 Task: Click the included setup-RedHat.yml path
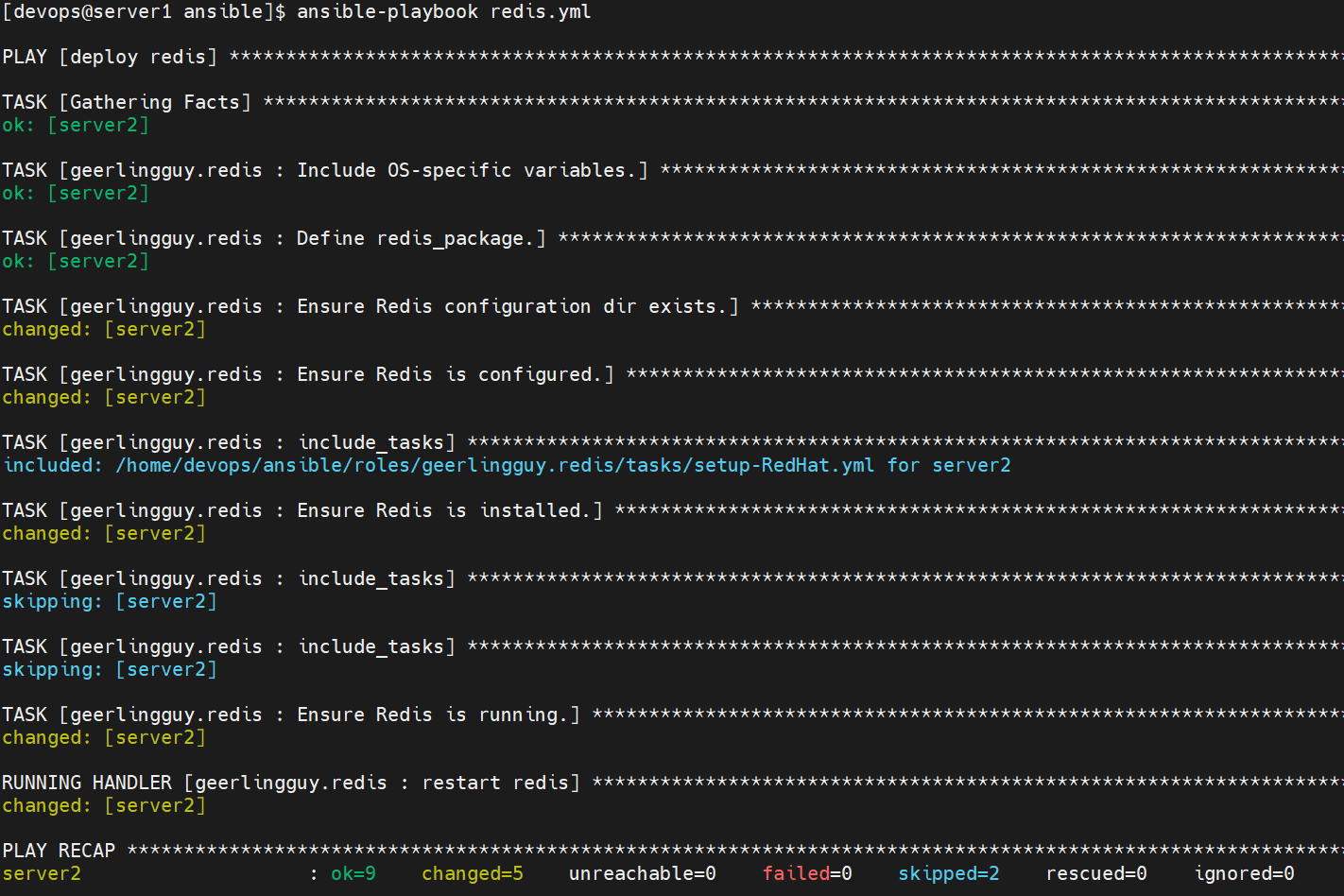(x=495, y=465)
